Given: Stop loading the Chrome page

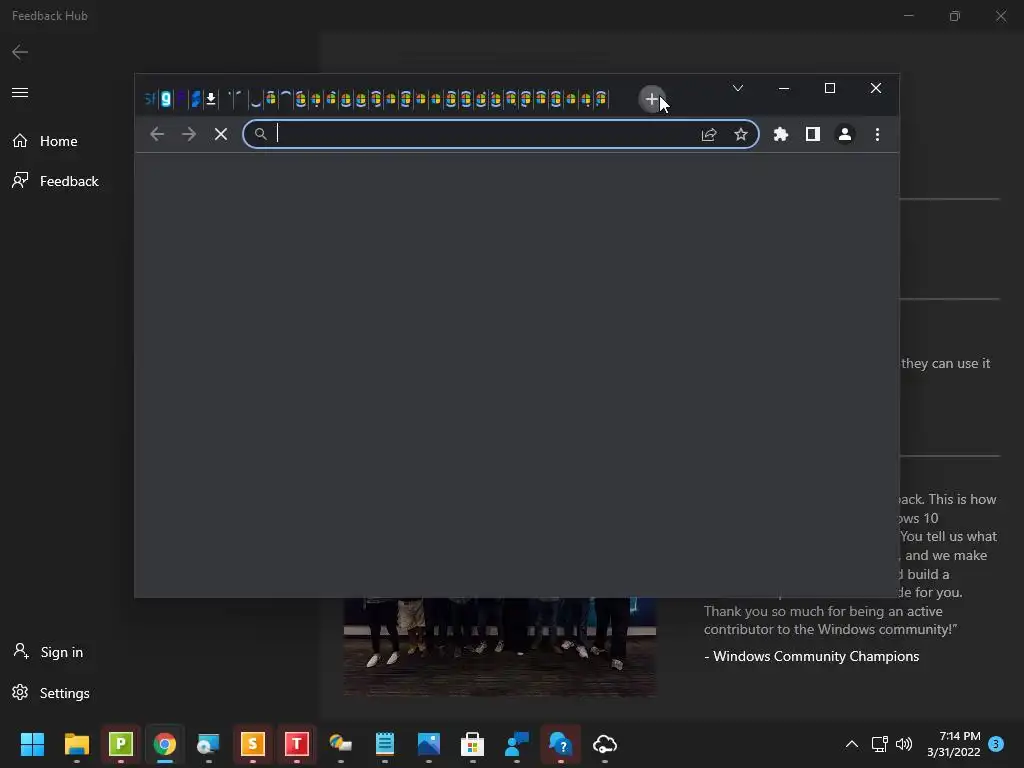Looking at the screenshot, I should coord(221,135).
